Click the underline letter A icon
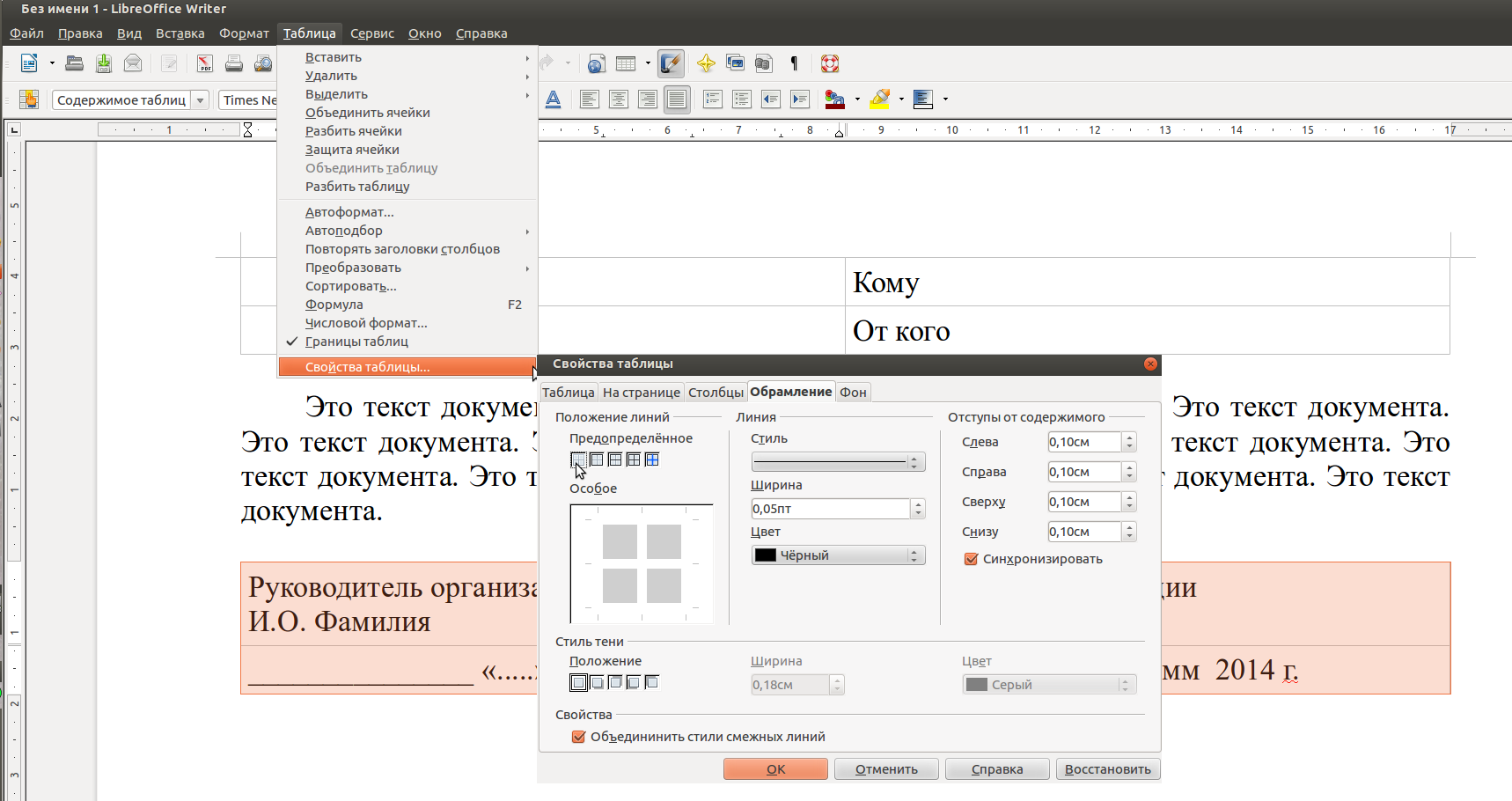 pyautogui.click(x=553, y=99)
